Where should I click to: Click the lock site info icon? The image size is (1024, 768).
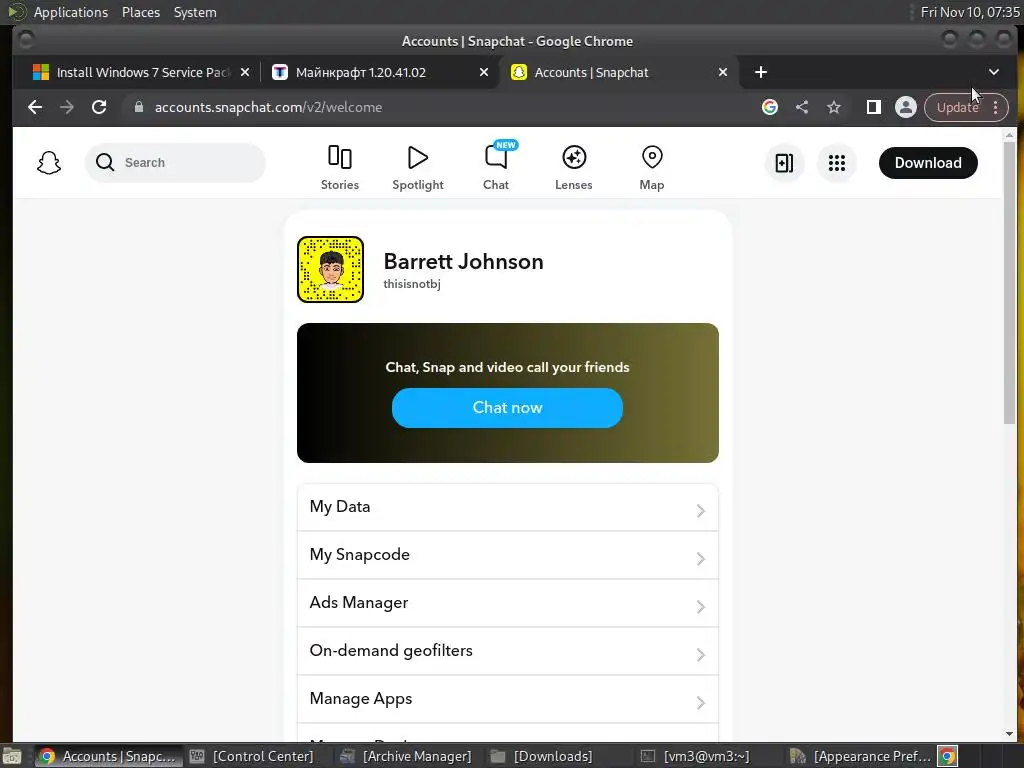pyautogui.click(x=138, y=106)
